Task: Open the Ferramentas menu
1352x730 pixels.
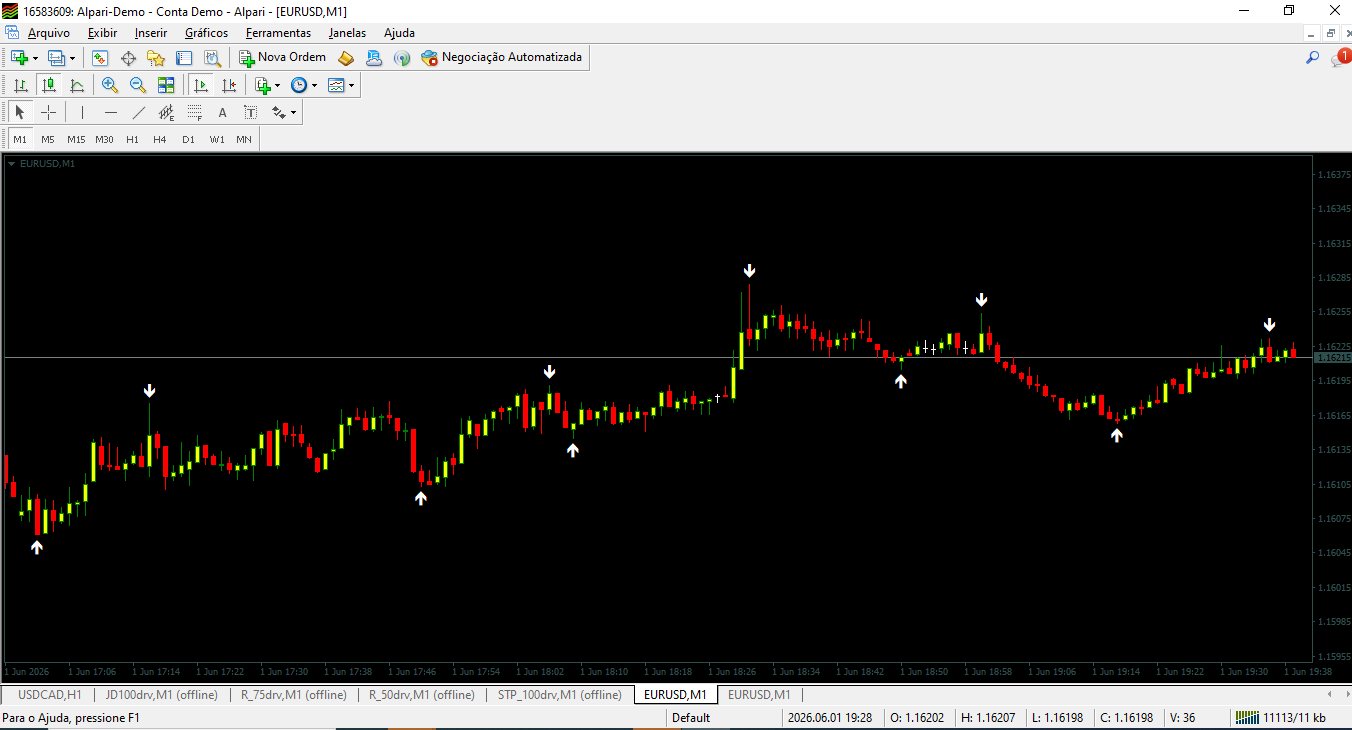Action: point(278,33)
